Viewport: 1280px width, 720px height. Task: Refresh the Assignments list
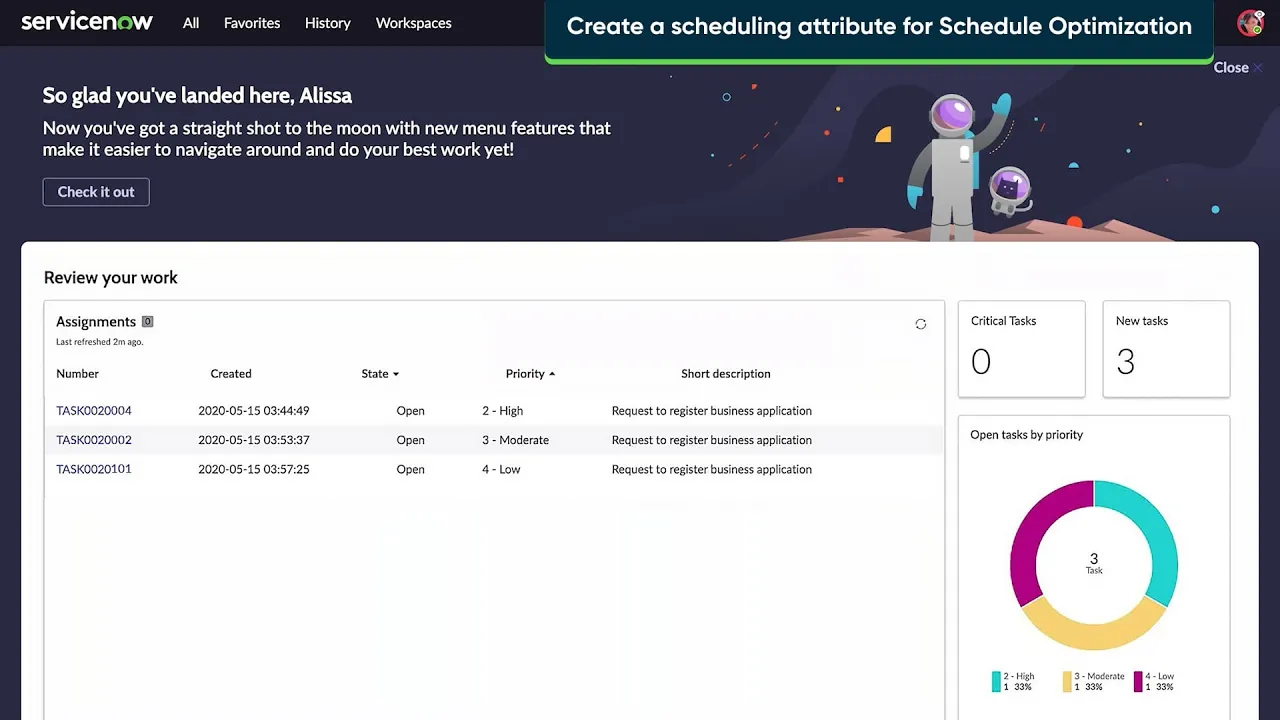921,324
